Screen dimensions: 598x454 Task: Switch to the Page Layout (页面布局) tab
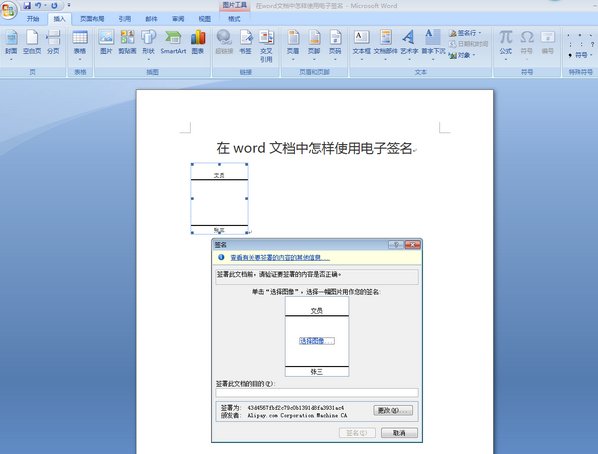[x=92, y=19]
